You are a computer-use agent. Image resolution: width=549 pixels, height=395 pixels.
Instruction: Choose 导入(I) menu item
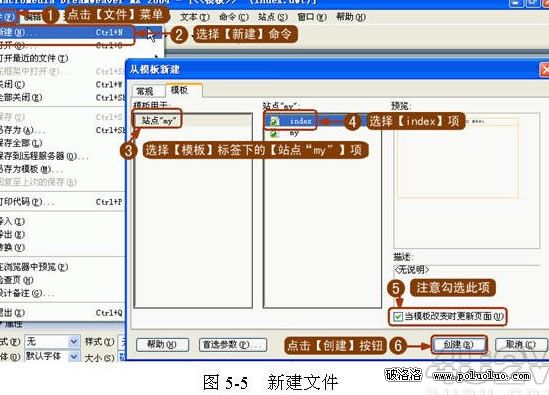[x=63, y=221]
